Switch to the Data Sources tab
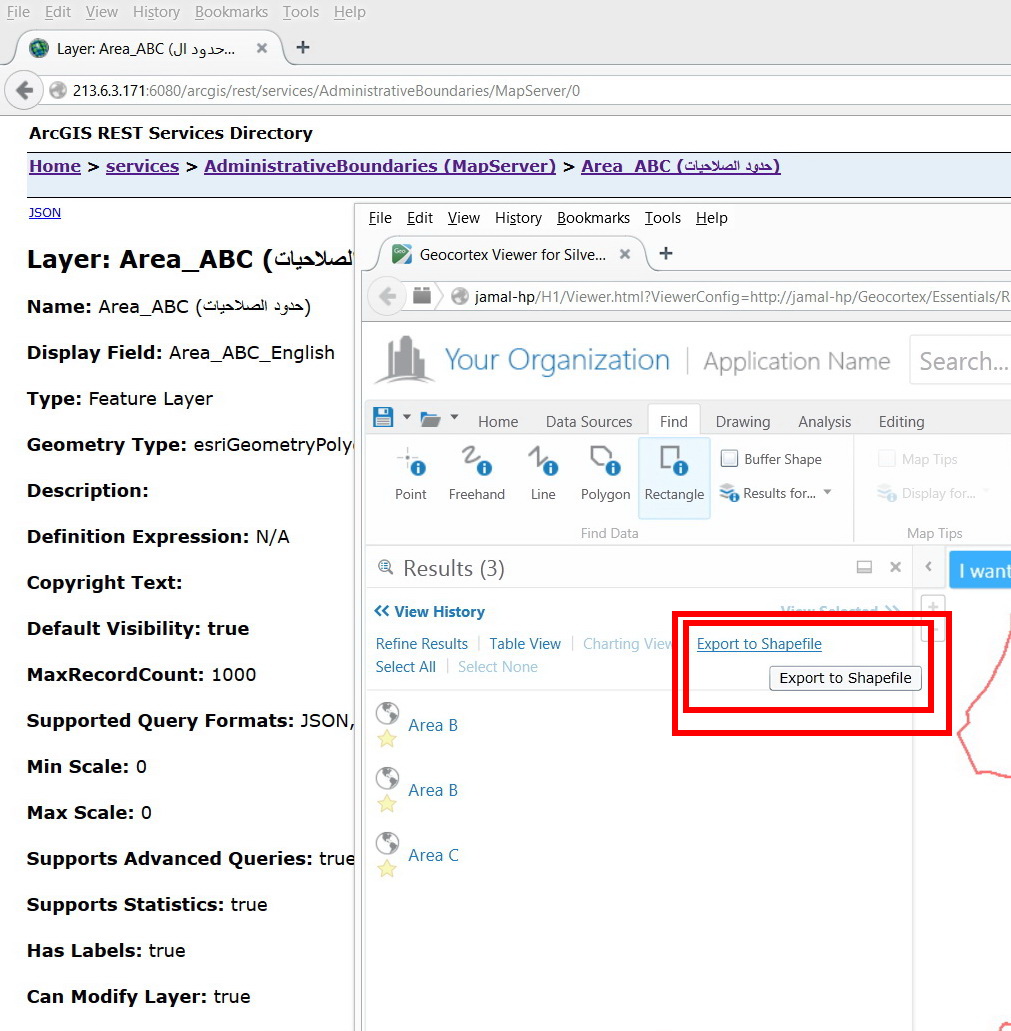The height and width of the screenshot is (1031, 1011). point(589,421)
